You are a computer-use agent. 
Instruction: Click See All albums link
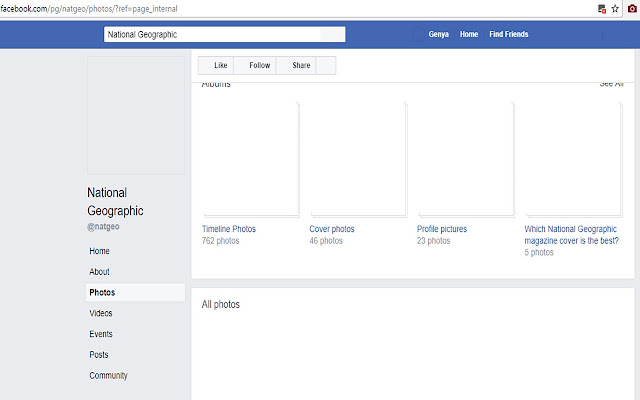click(611, 84)
